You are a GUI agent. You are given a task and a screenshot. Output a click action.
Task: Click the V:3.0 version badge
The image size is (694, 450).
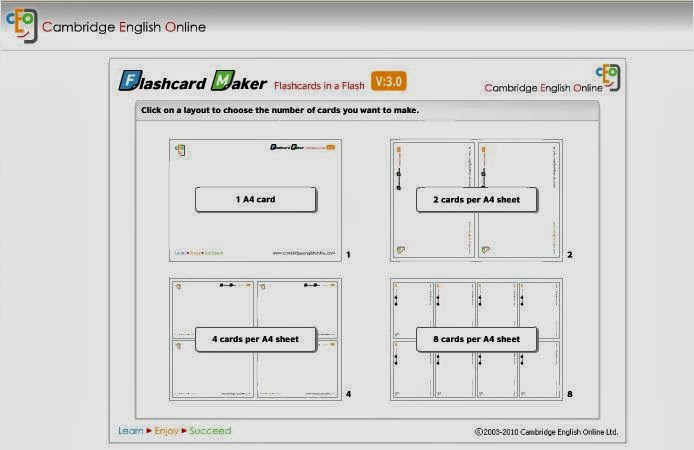tap(389, 81)
